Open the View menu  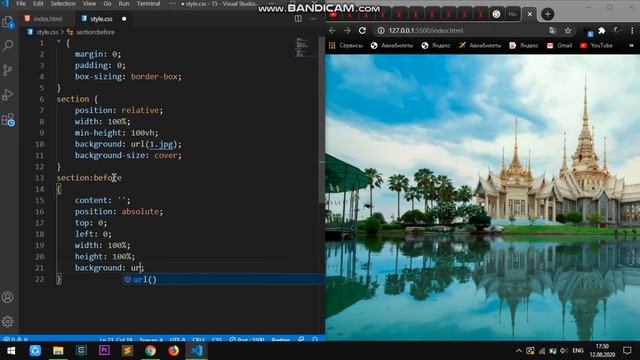coord(89,4)
